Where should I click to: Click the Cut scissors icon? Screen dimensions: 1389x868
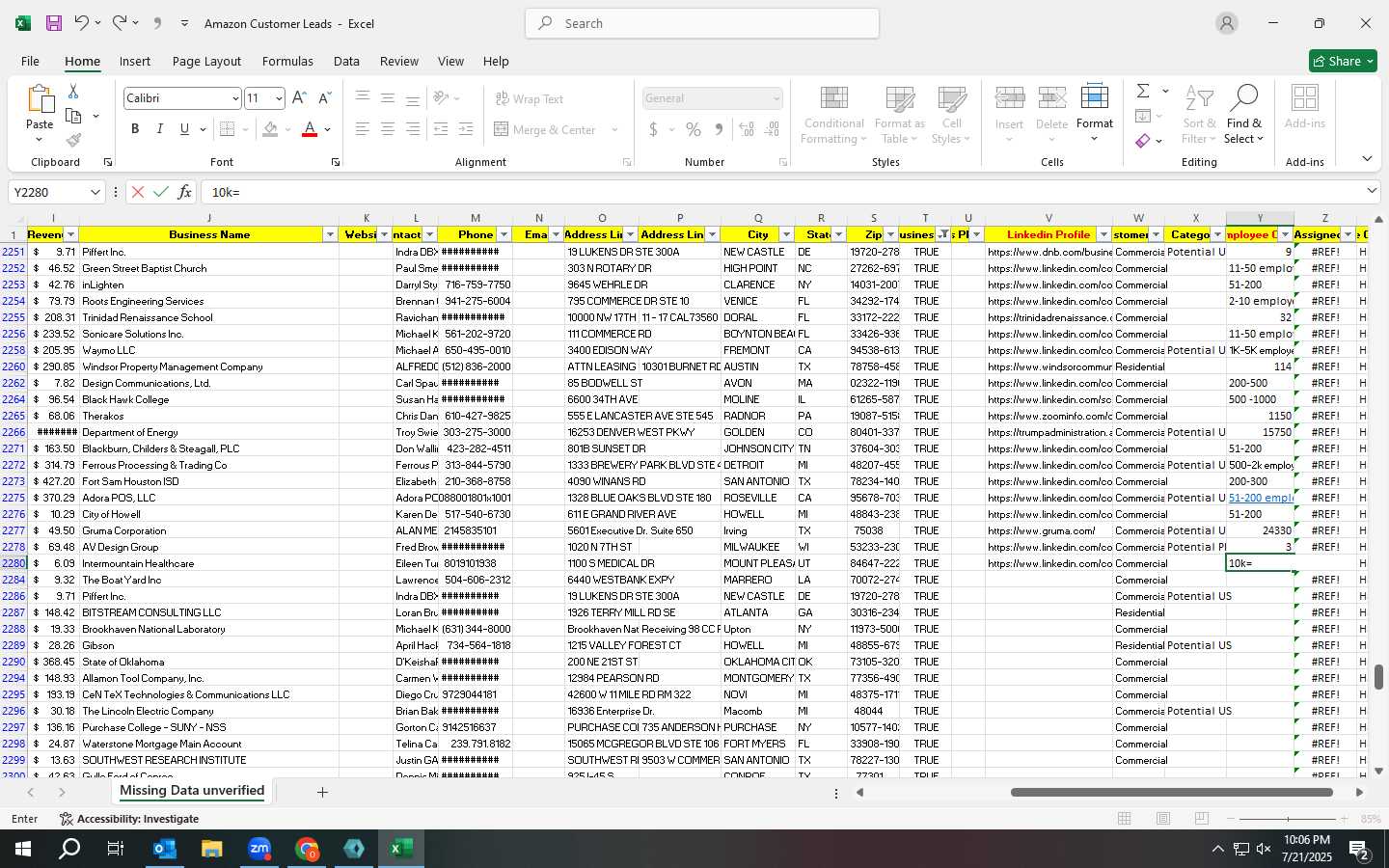coord(73,91)
